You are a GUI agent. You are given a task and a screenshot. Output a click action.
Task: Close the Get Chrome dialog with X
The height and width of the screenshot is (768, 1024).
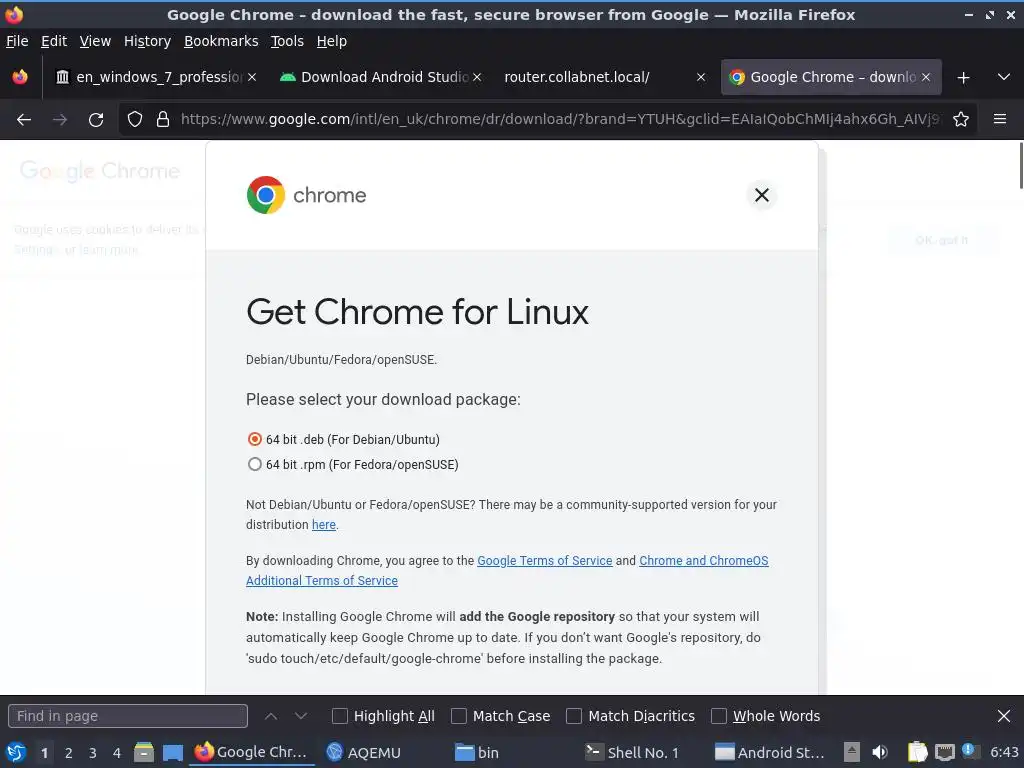click(761, 195)
